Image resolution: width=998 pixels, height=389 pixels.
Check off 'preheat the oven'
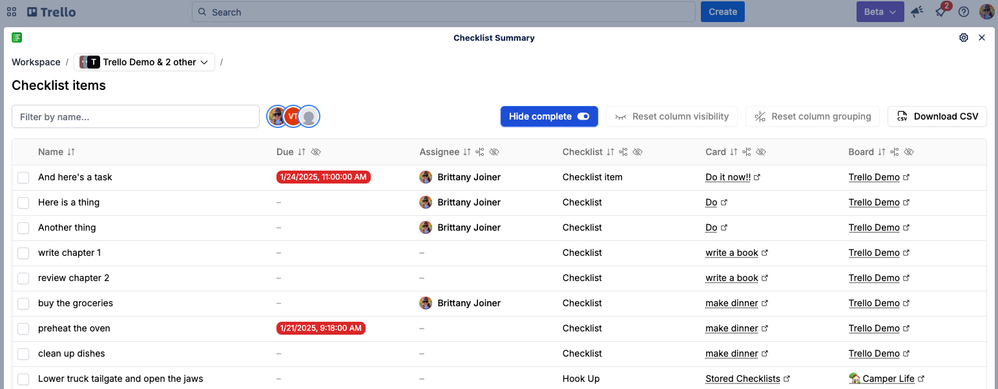[x=23, y=329]
